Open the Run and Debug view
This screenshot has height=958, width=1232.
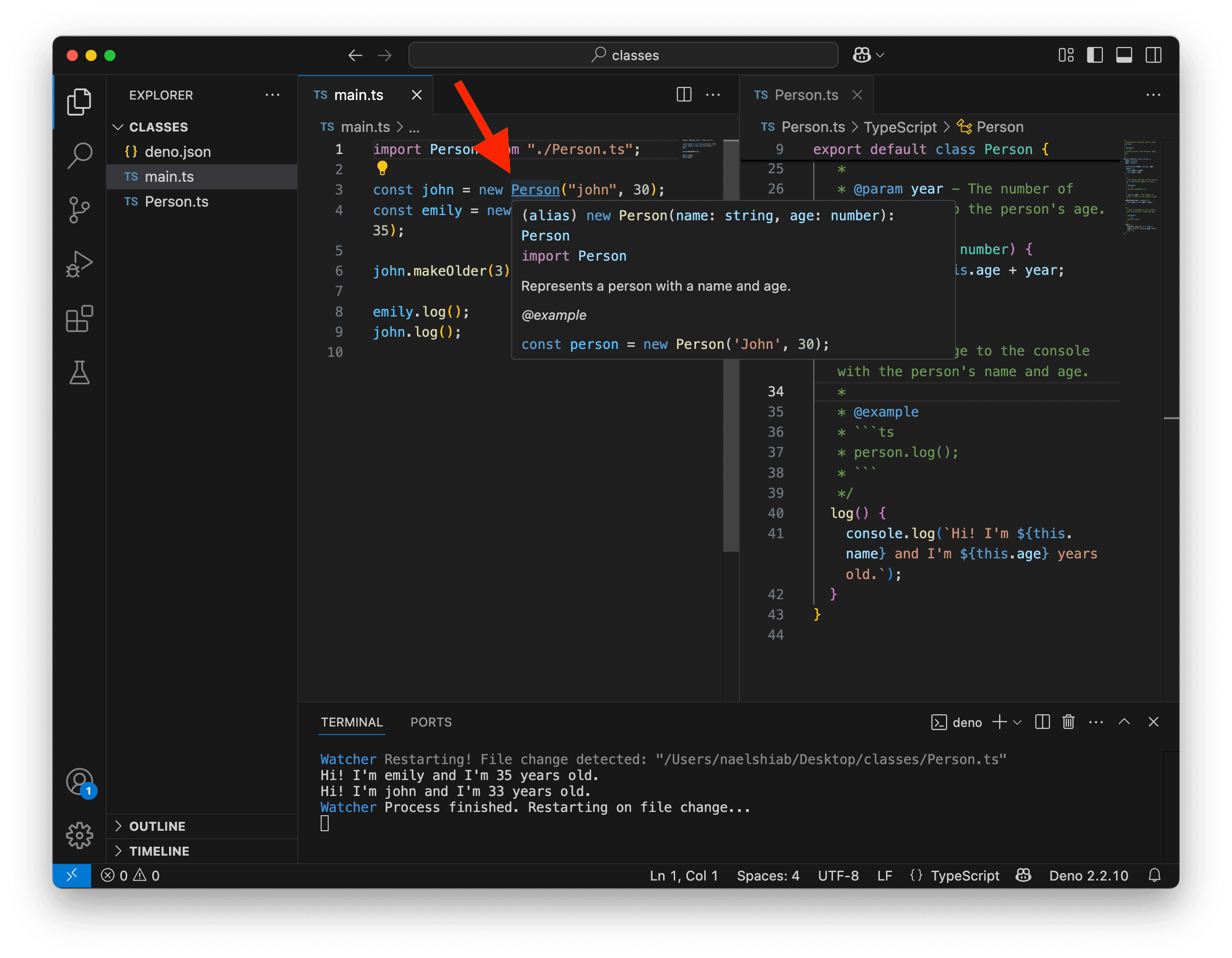pos(79,264)
